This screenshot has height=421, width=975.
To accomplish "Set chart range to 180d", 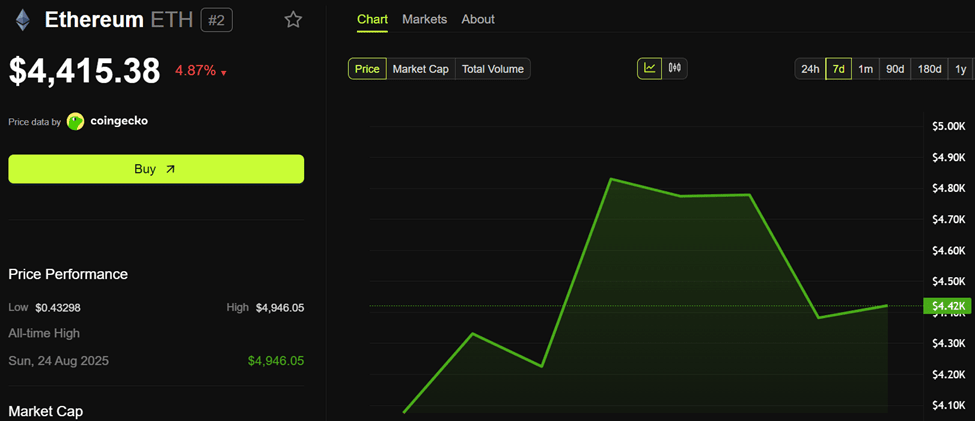I will (930, 69).
